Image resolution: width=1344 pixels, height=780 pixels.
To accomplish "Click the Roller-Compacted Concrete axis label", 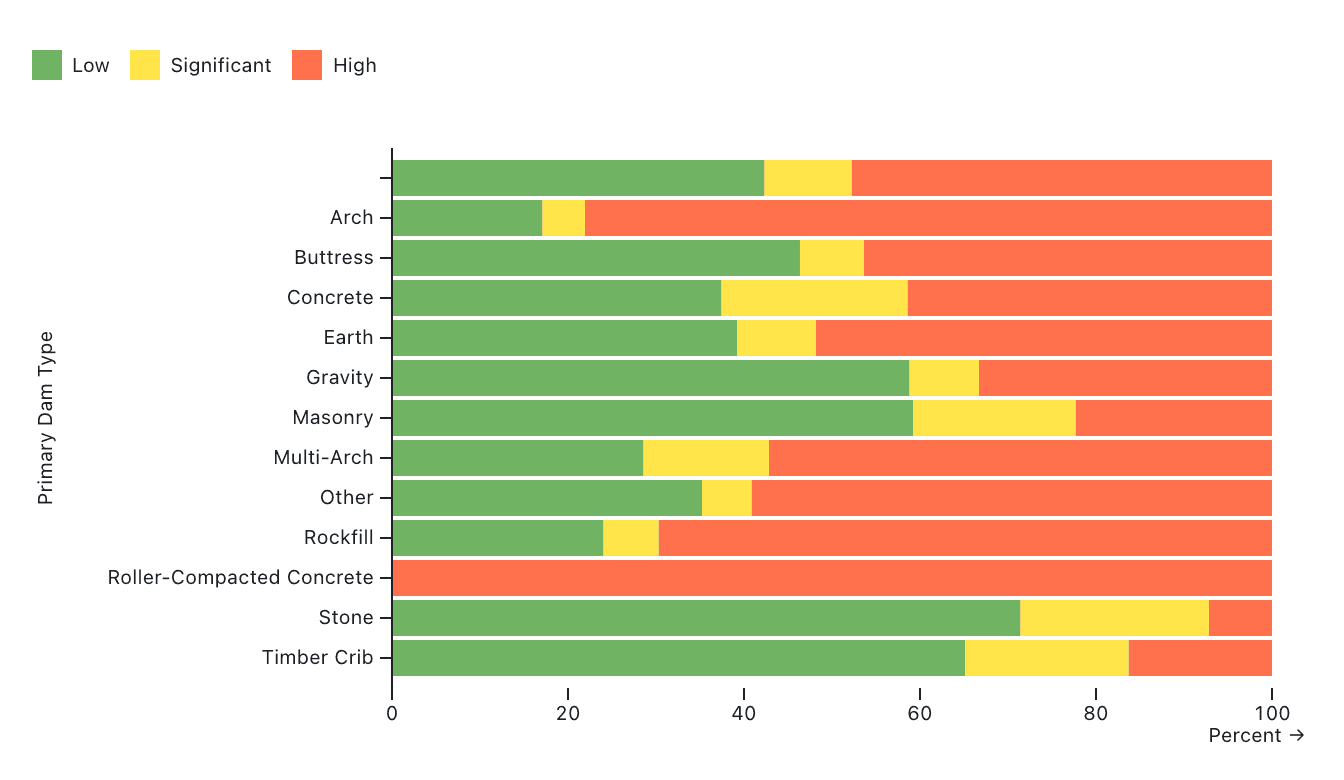I will click(240, 578).
